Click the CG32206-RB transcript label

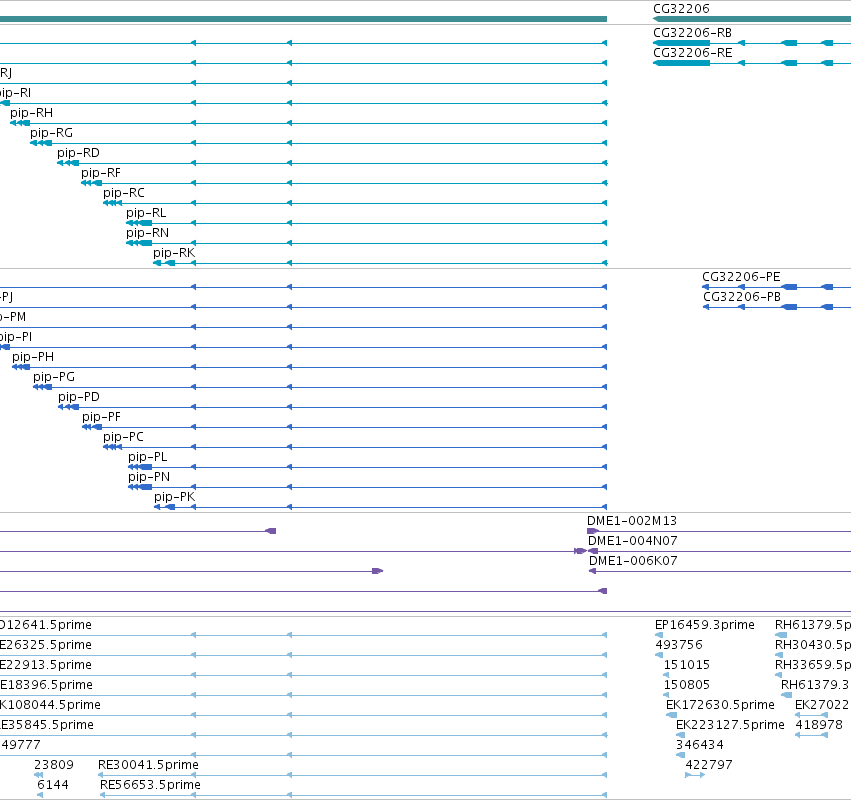(x=692, y=33)
